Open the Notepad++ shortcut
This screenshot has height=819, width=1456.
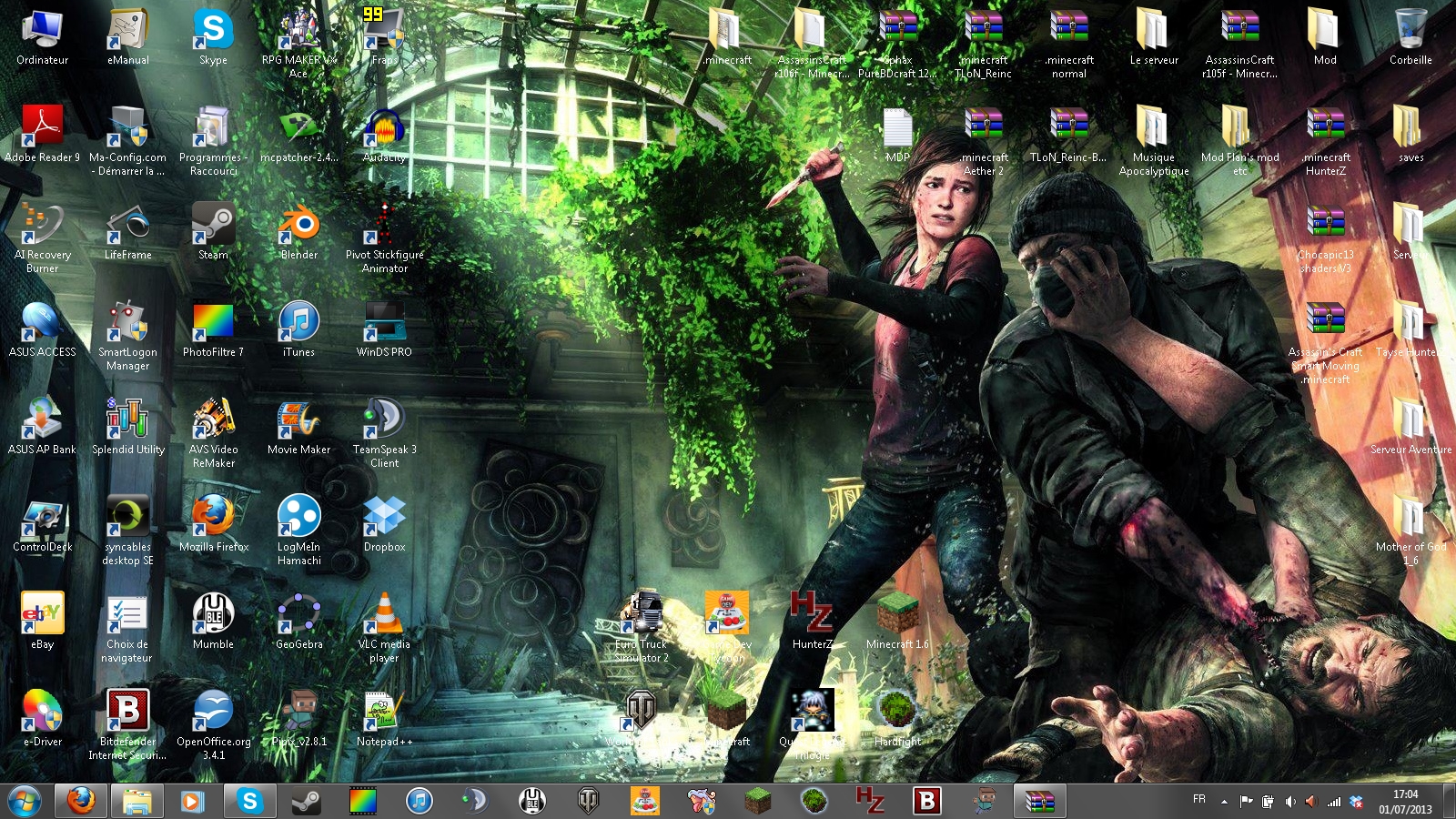click(x=384, y=718)
